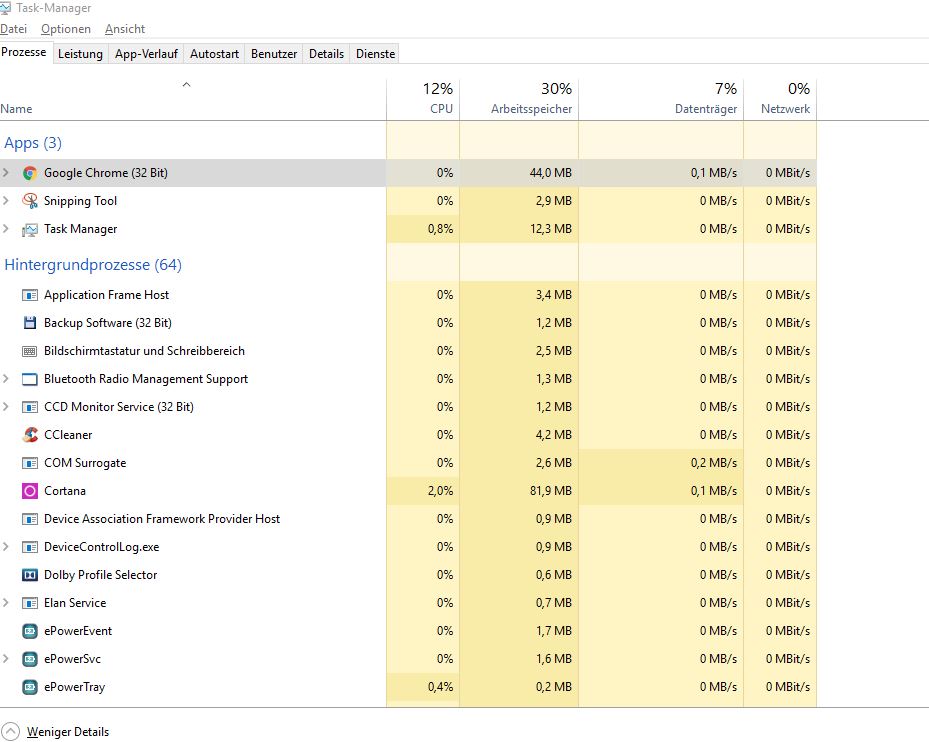The height and width of the screenshot is (742, 929).
Task: Switch to the Leistung tab
Action: (x=80, y=54)
